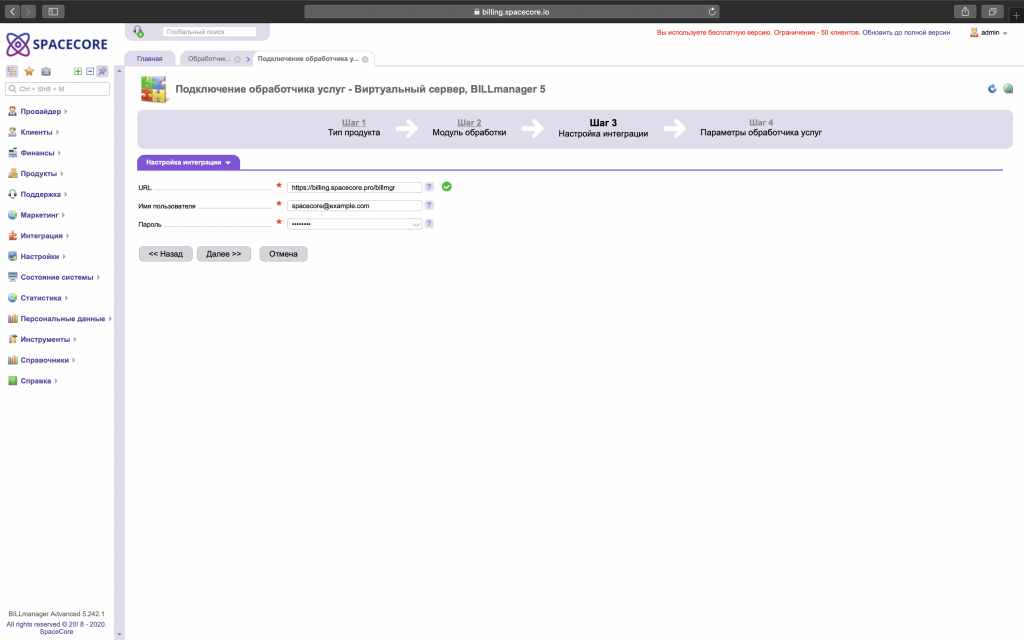This screenshot has height=640, width=1024.
Task: Click the help icon beside Имя пользователя field
Action: point(429,205)
